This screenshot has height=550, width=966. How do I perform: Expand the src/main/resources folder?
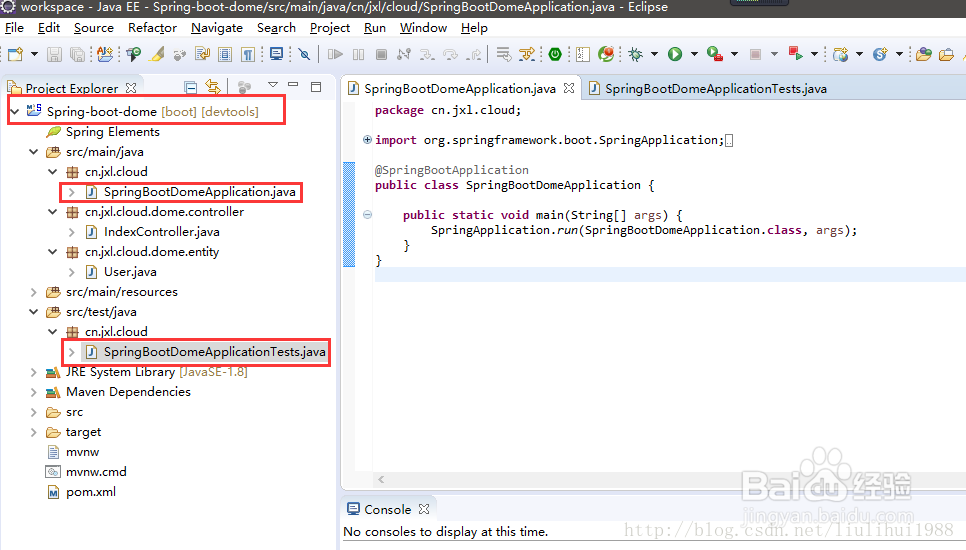click(34, 292)
